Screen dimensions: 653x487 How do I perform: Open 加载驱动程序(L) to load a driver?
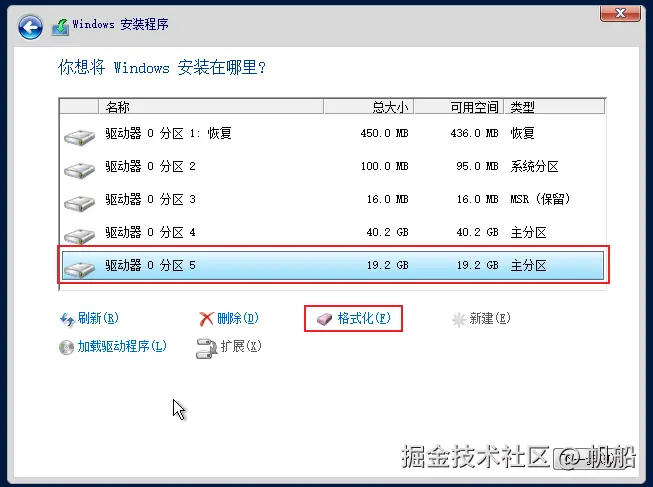[122, 346]
